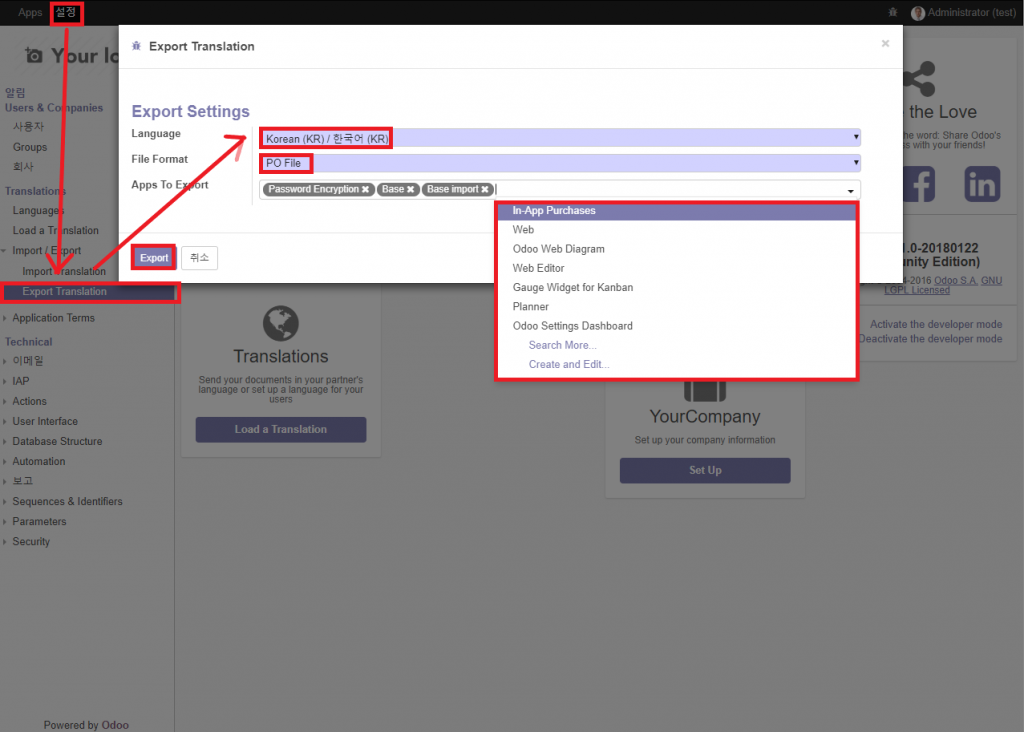Screen dimensions: 1024x732
Task: Click the globe Translations icon
Action: [281, 323]
